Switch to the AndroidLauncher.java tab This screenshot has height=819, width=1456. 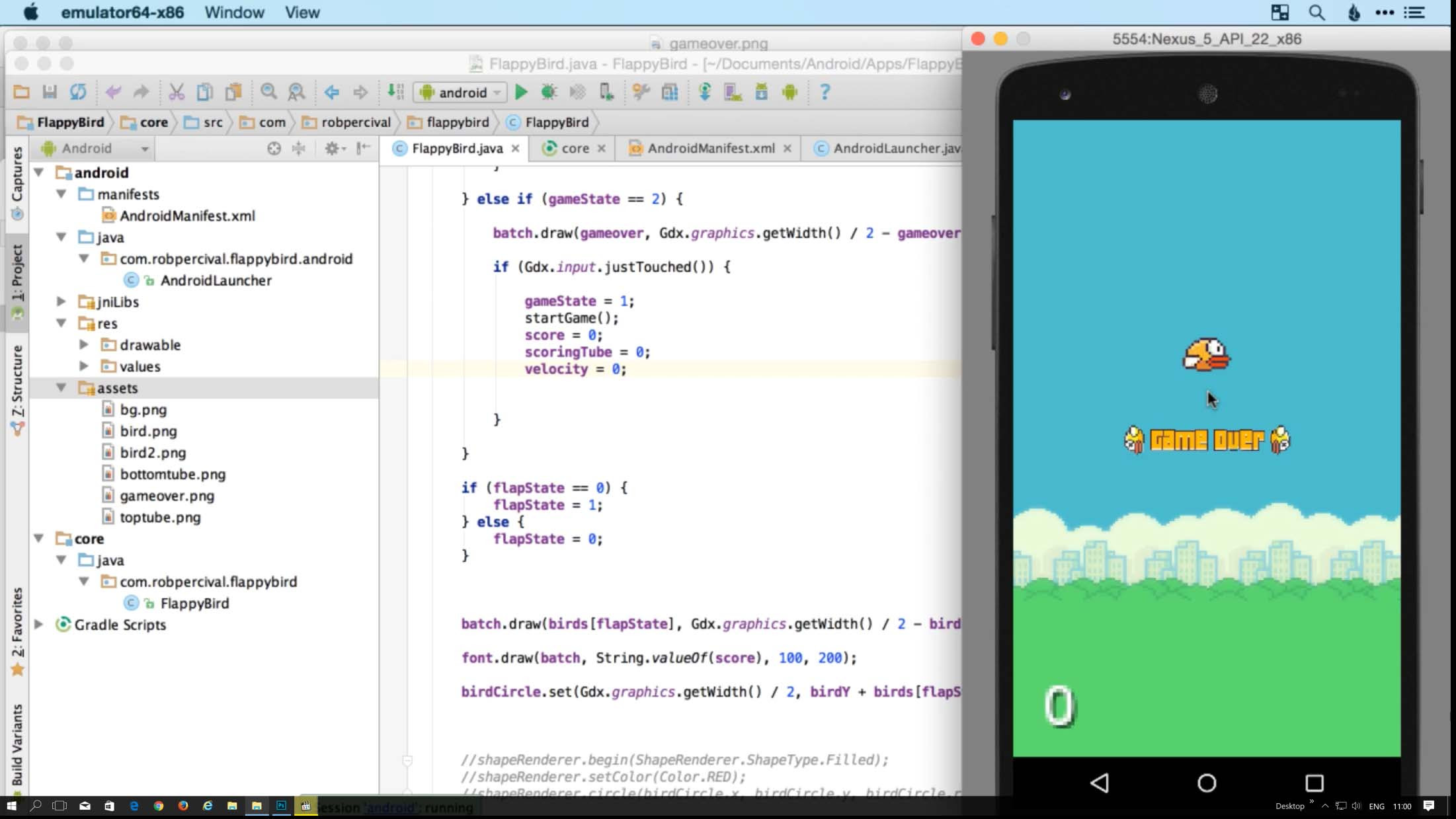[887, 148]
